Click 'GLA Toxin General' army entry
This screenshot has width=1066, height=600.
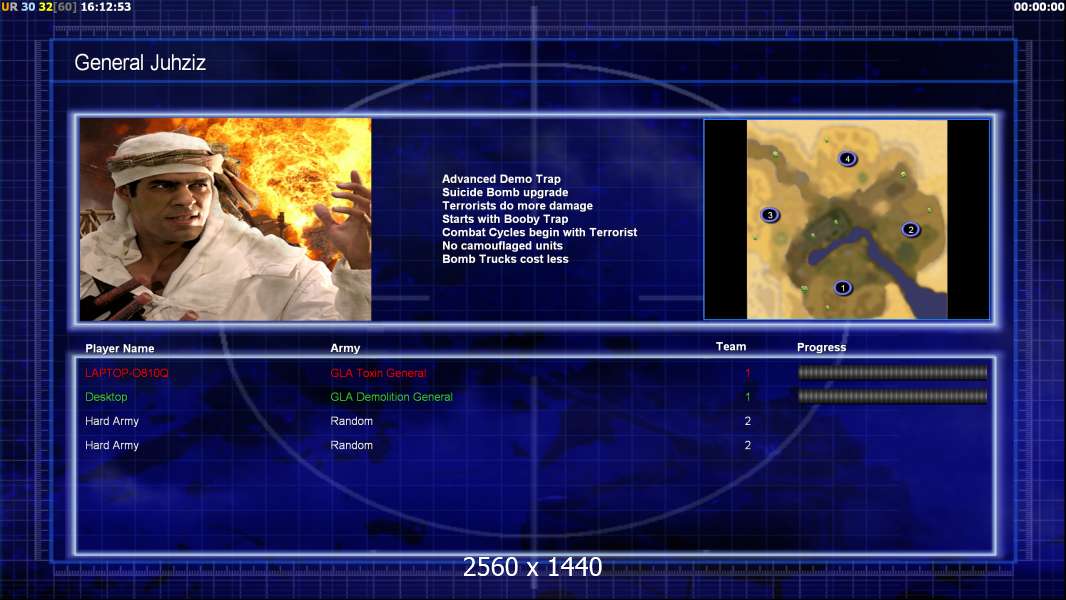[378, 373]
